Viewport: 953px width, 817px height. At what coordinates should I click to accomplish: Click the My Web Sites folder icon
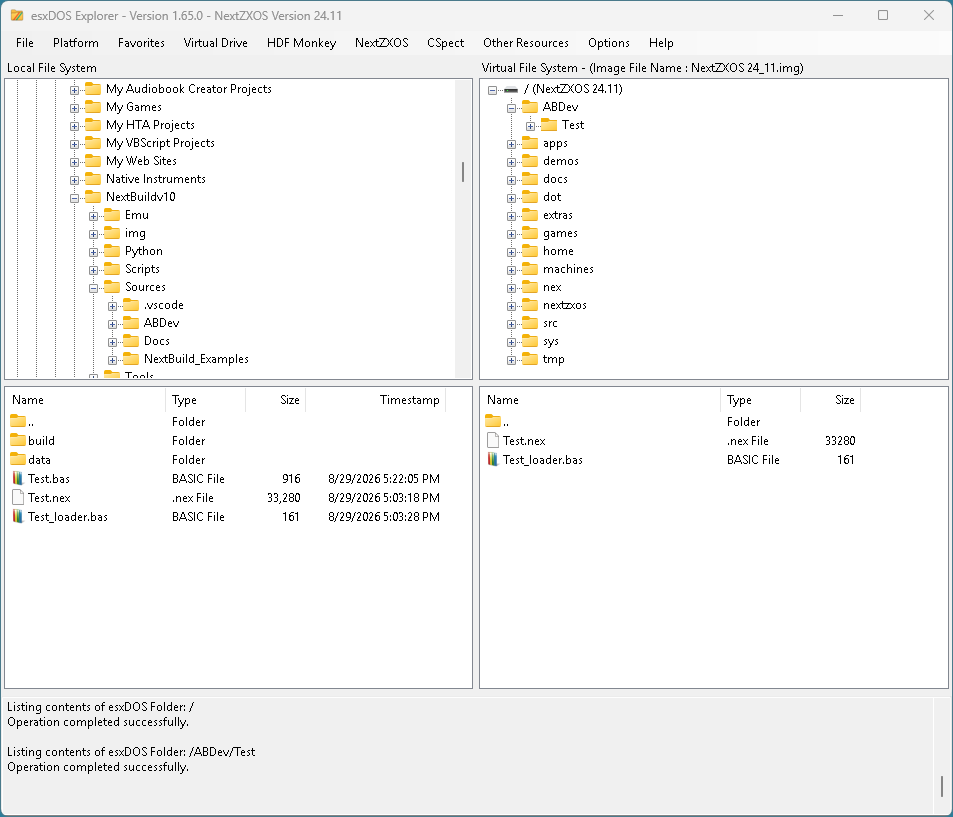coord(93,160)
